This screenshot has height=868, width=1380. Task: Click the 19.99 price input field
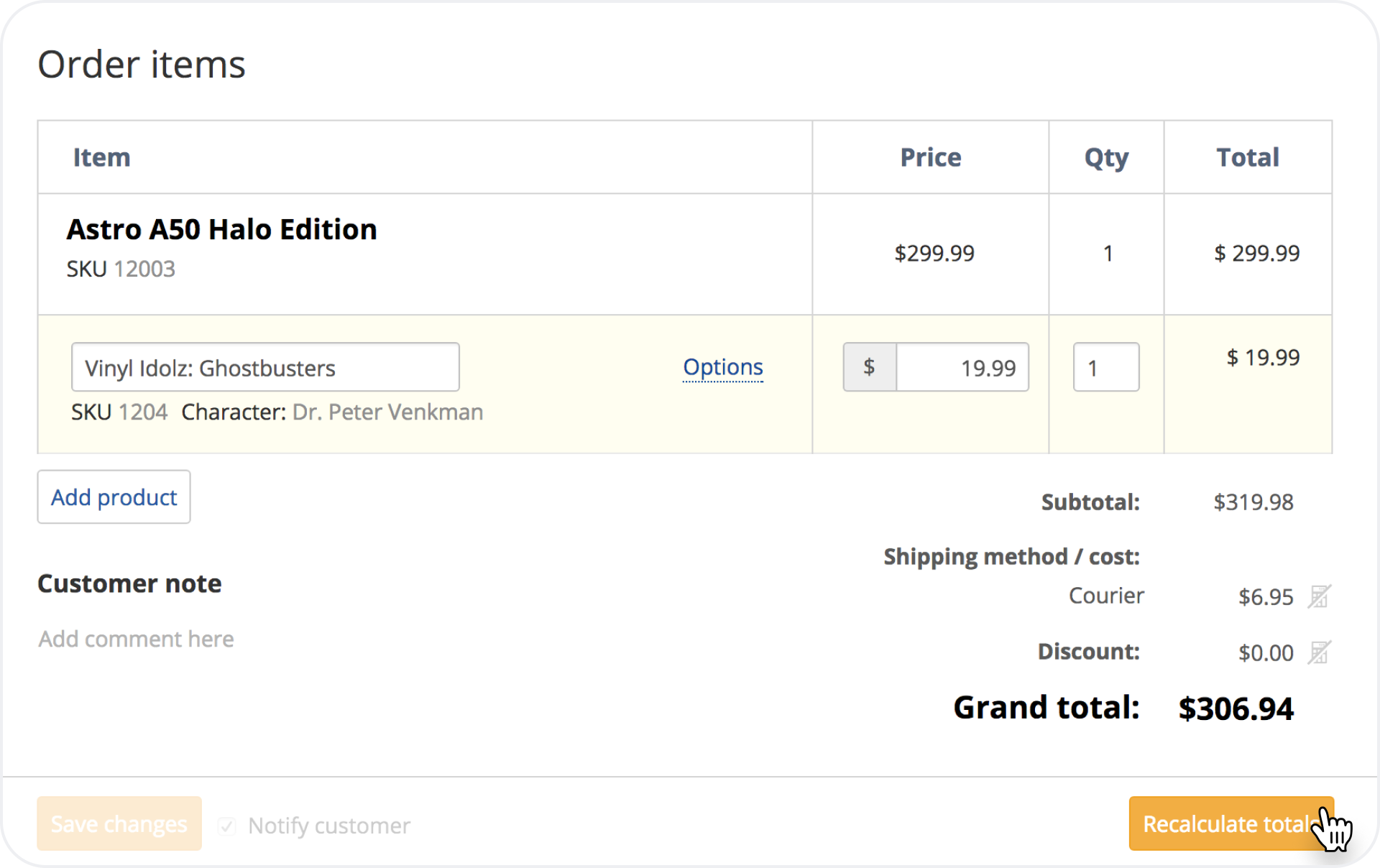pyautogui.click(x=962, y=367)
